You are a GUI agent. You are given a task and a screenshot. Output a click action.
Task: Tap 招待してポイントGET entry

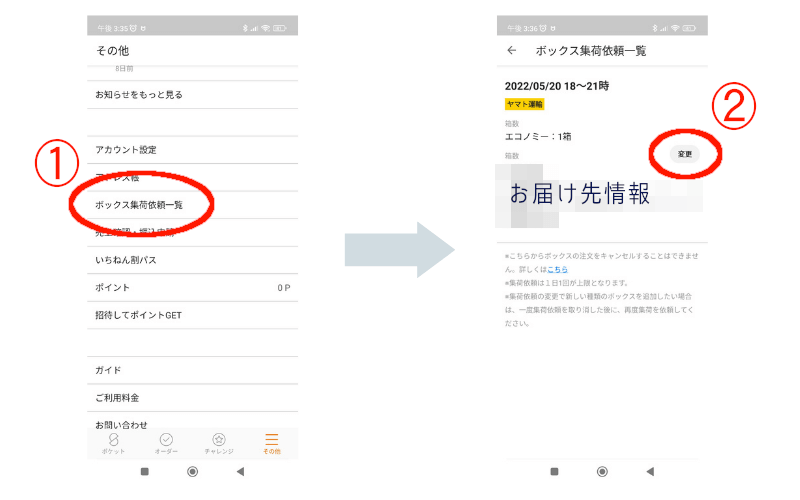pos(138,315)
